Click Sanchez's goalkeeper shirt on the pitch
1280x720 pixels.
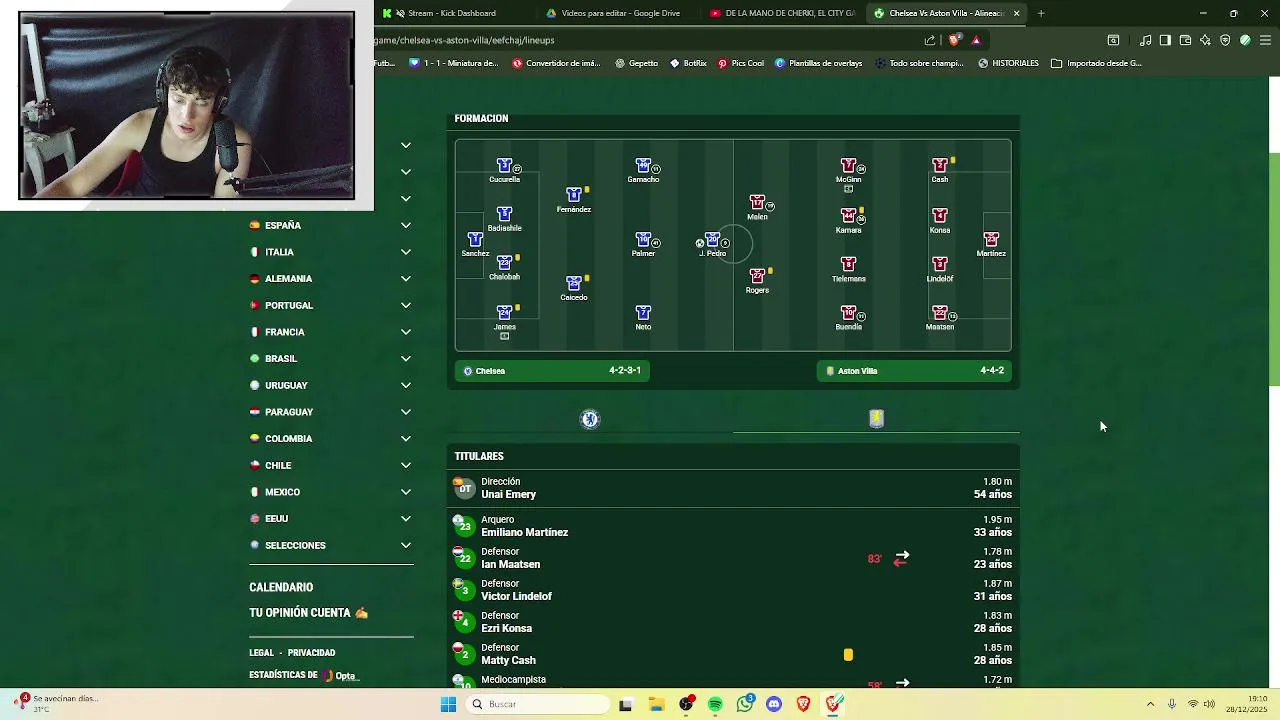[475, 240]
